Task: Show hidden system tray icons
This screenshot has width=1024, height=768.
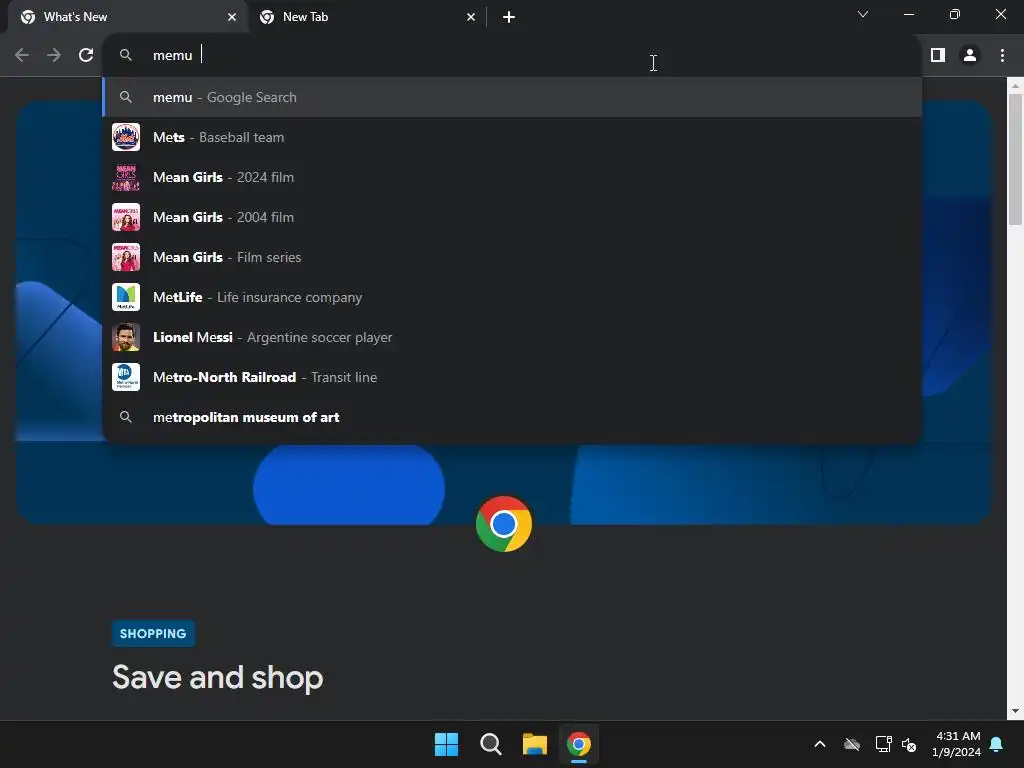Action: 820,744
